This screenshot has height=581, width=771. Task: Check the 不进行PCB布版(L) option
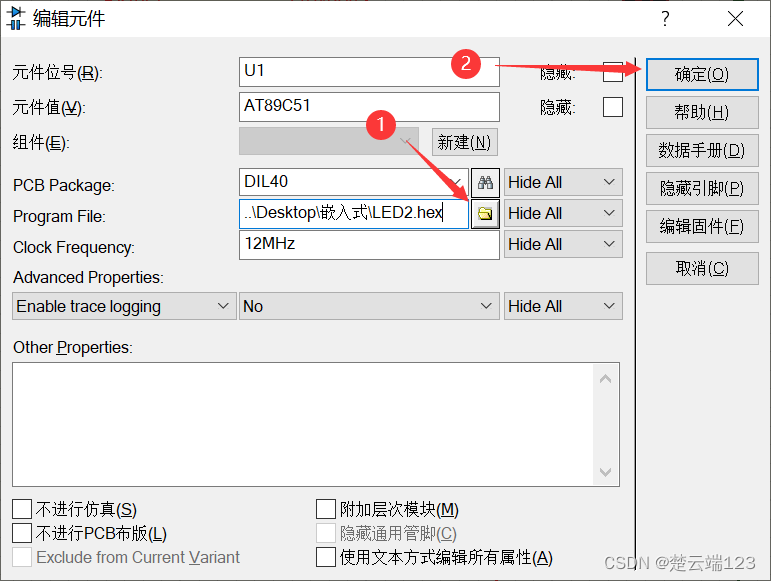[x=22, y=533]
